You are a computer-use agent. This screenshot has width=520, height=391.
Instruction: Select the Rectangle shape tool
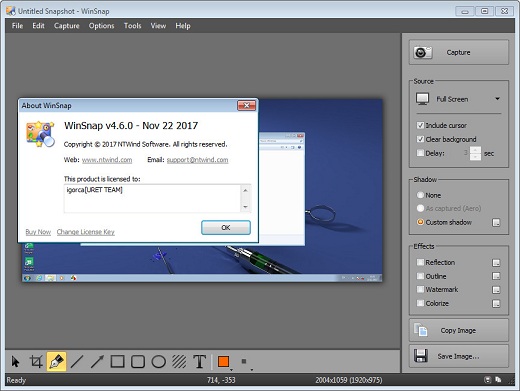tap(118, 362)
